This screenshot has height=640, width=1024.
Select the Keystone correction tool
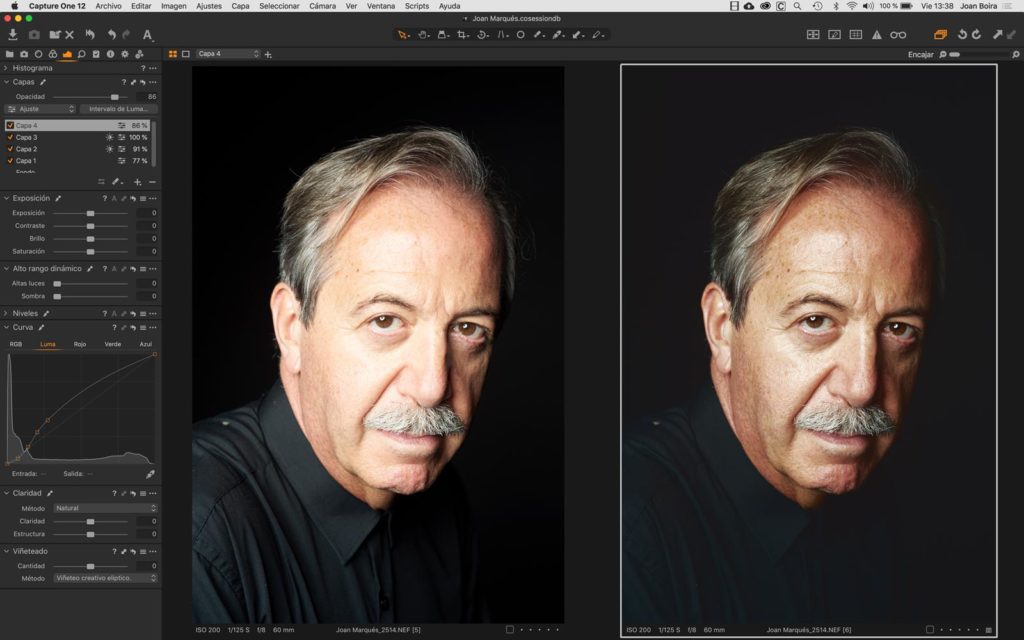pos(502,35)
